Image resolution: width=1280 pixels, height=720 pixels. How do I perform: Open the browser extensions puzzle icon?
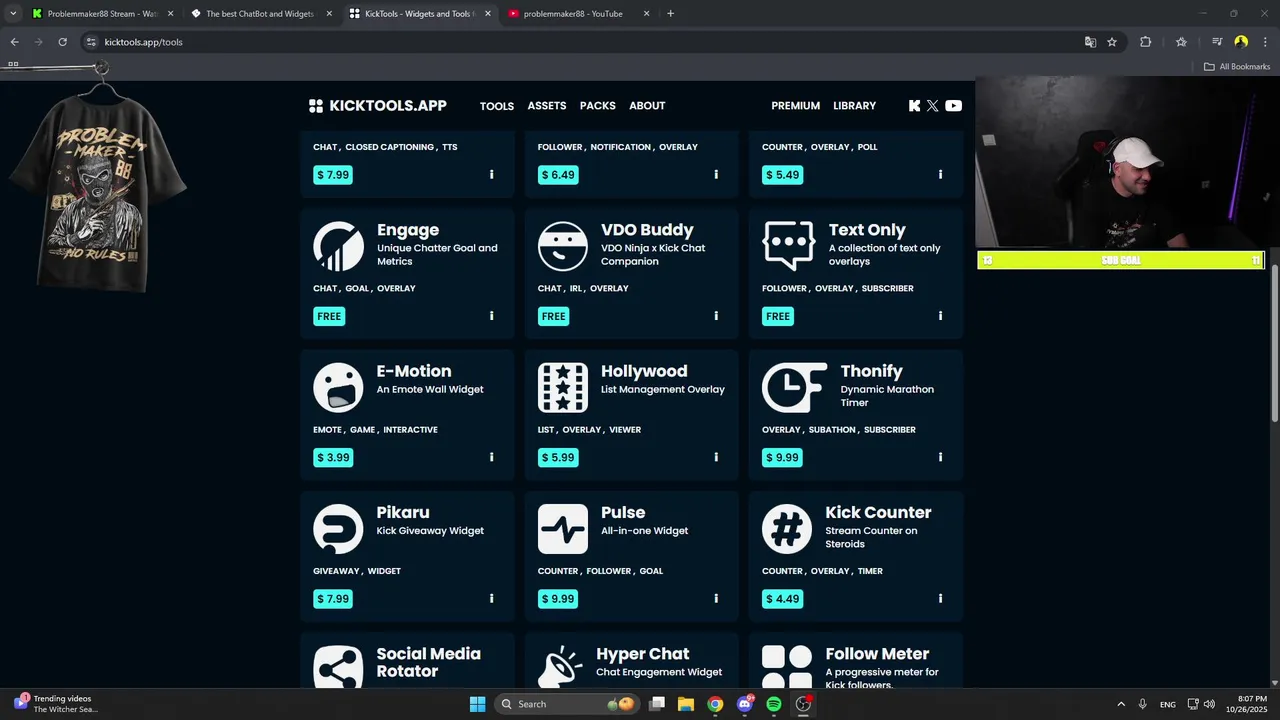click(x=1146, y=42)
